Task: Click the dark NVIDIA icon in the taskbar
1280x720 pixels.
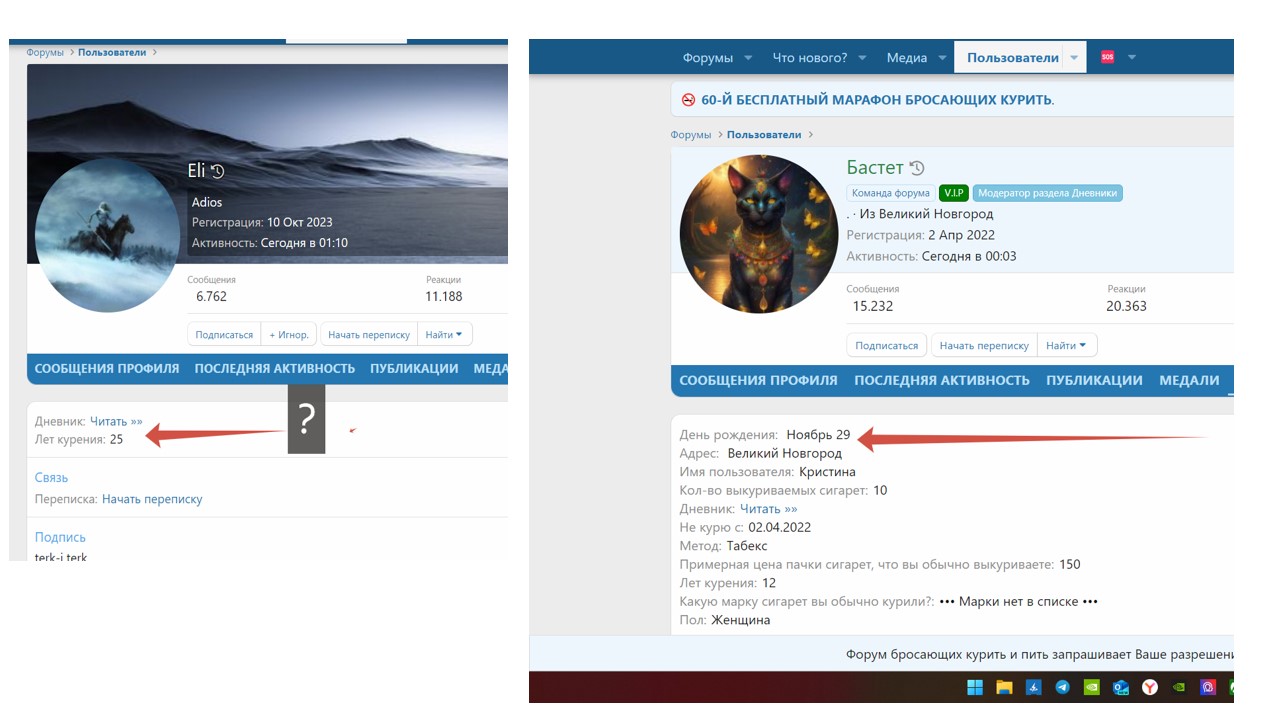Action: click(1180, 687)
